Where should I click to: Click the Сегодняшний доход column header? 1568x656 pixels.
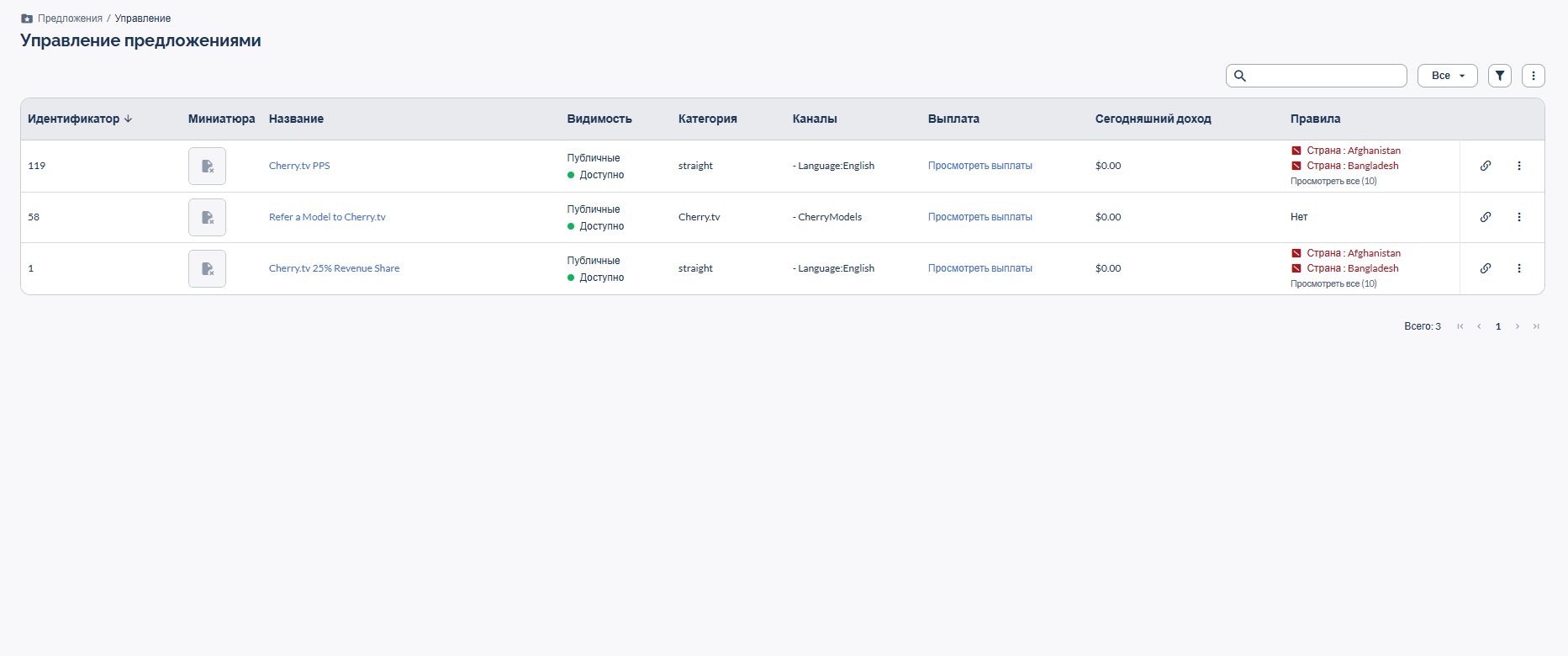(1154, 119)
